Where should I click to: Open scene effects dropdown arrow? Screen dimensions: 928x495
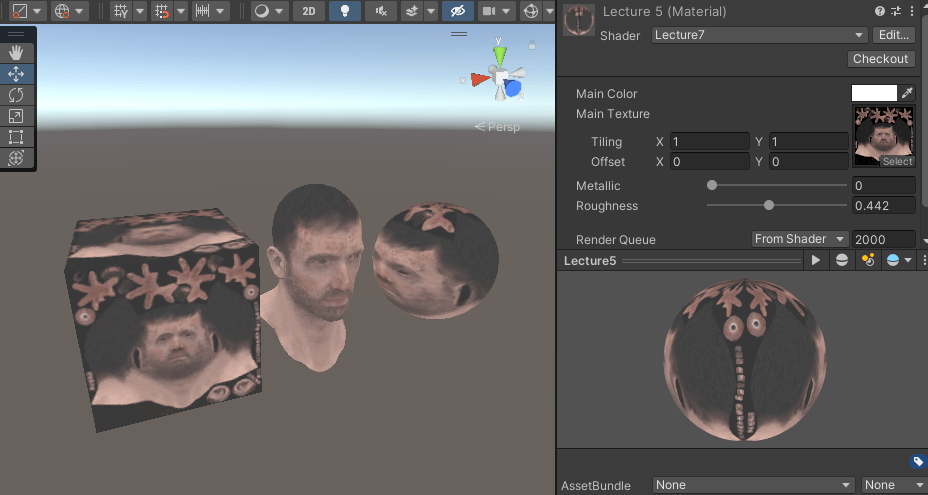pyautogui.click(x=431, y=11)
